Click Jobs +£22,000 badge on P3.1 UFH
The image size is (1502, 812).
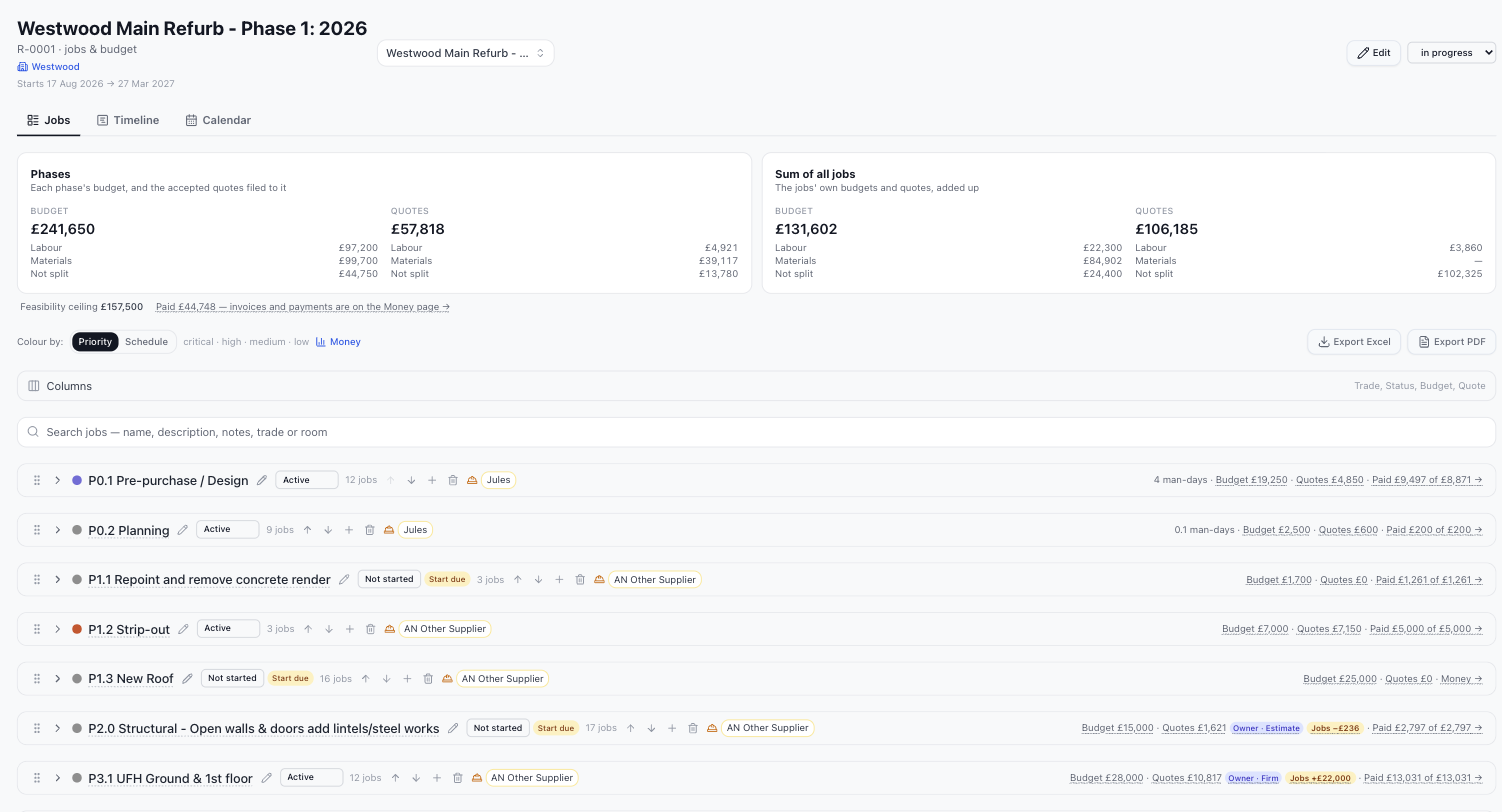[x=1320, y=778]
